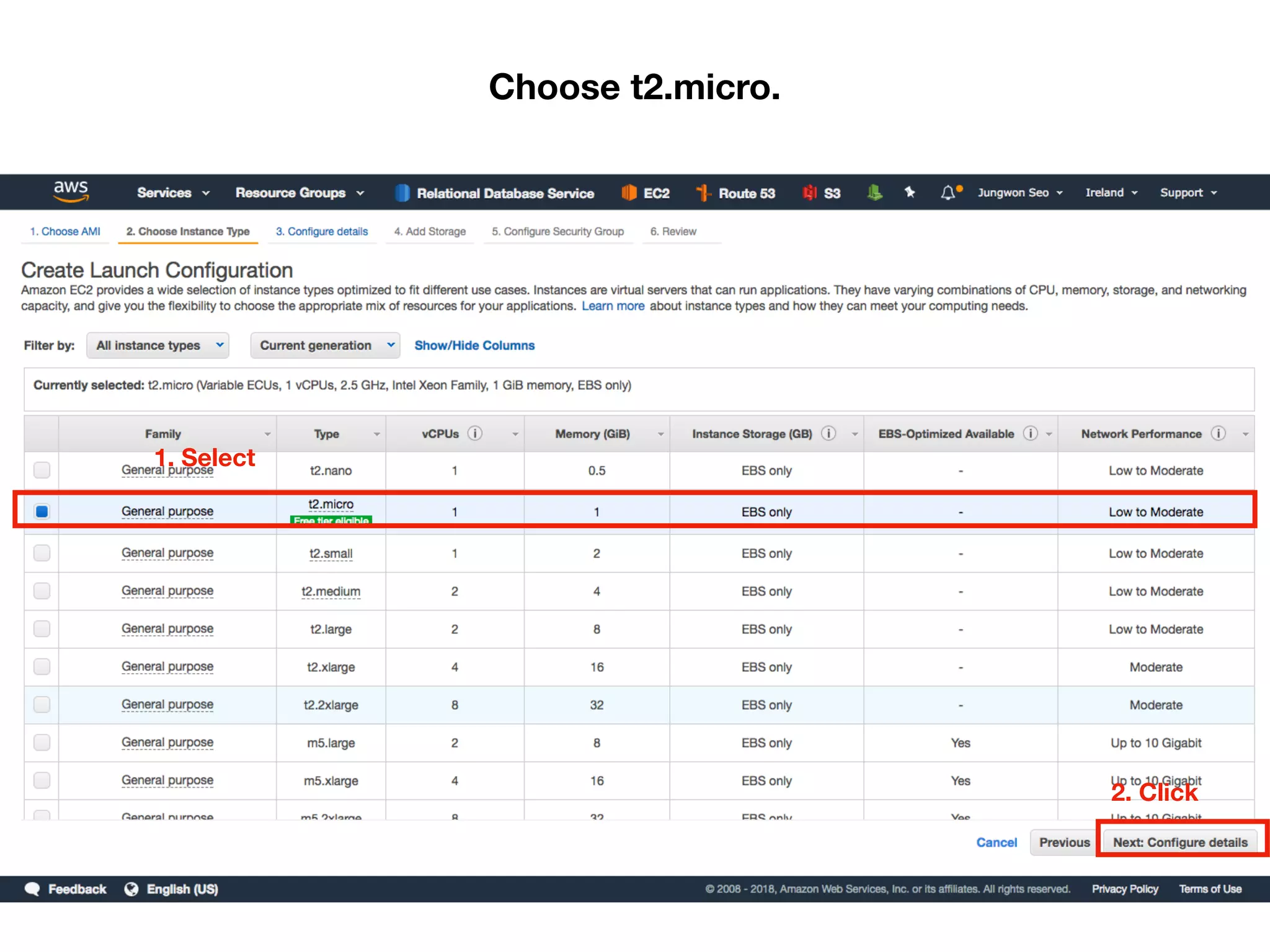Check the t2.large row checkbox

click(x=42, y=628)
